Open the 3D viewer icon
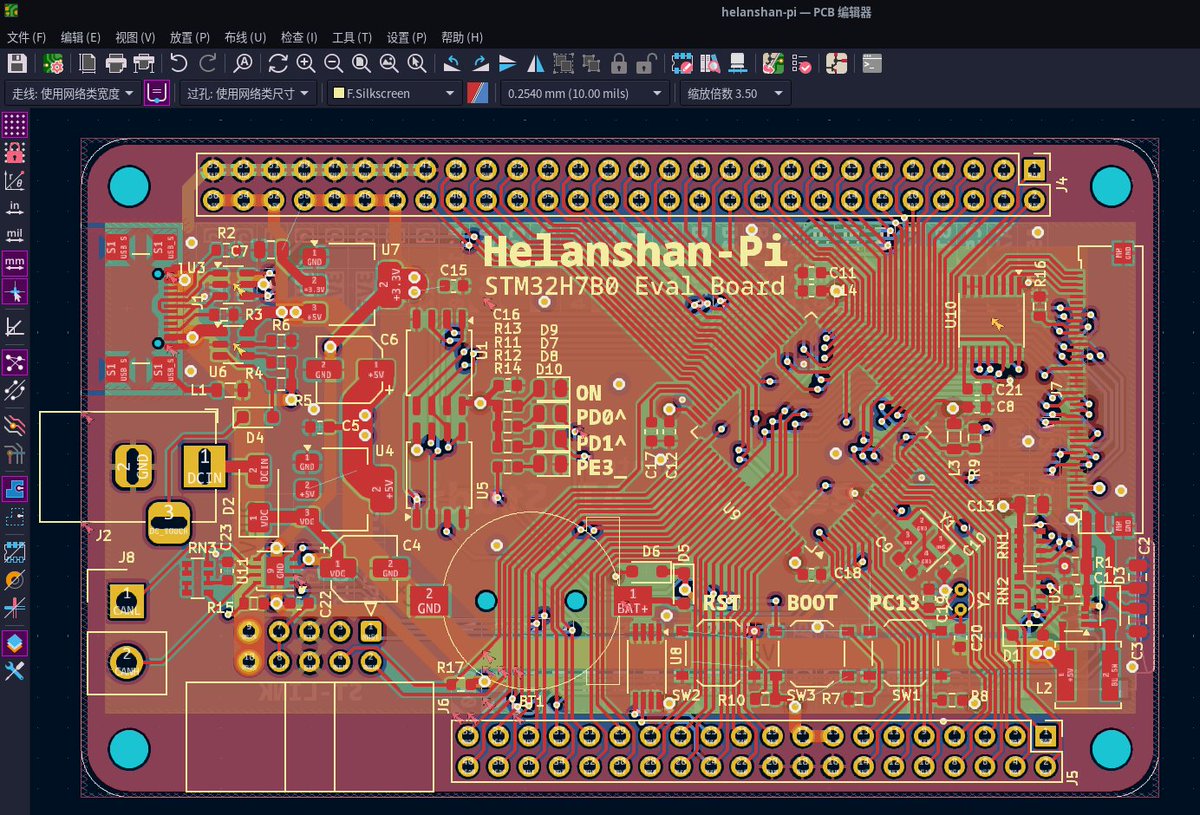Viewport: 1200px width, 815px height. (x=738, y=64)
